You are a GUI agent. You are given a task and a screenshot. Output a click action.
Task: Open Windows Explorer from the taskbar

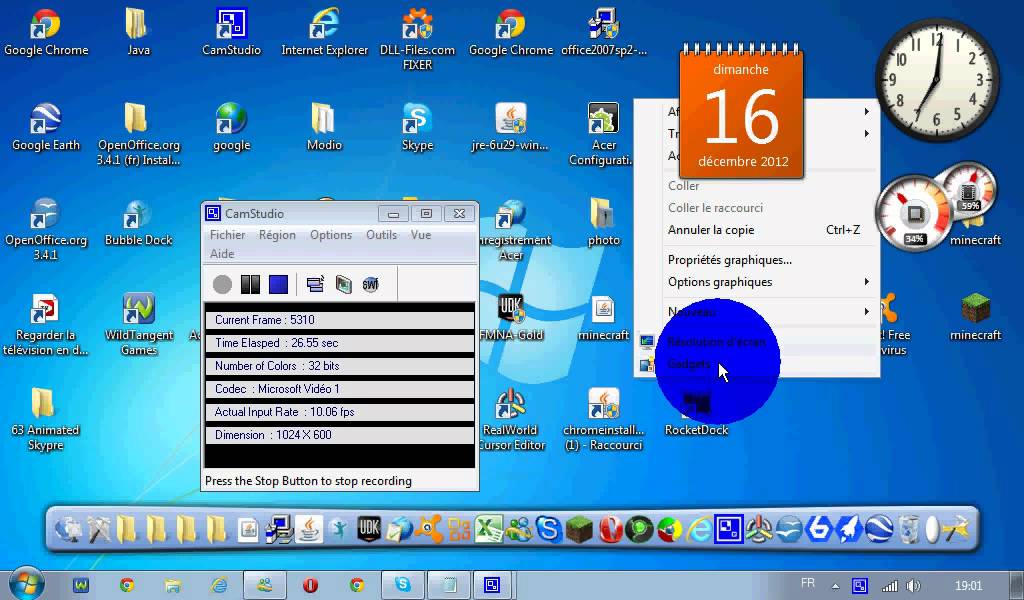click(x=172, y=585)
